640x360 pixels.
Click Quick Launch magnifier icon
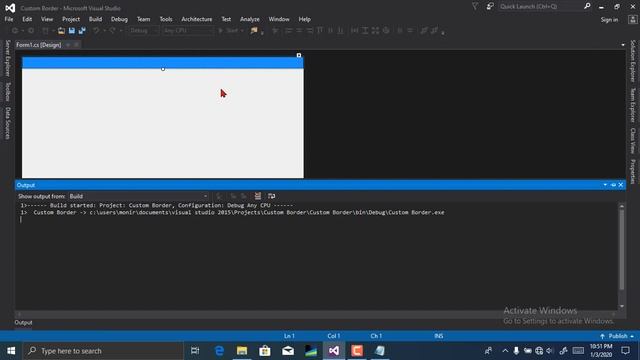[x=587, y=7]
